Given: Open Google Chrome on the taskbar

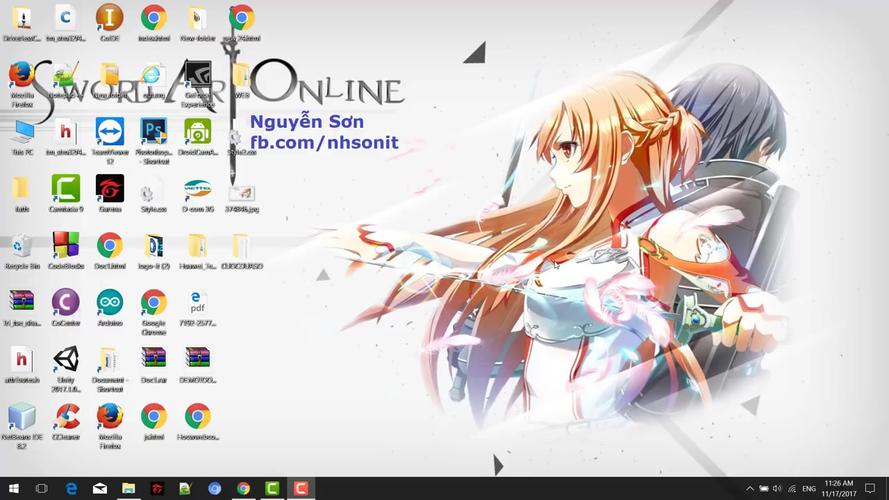Looking at the screenshot, I should coord(243,488).
